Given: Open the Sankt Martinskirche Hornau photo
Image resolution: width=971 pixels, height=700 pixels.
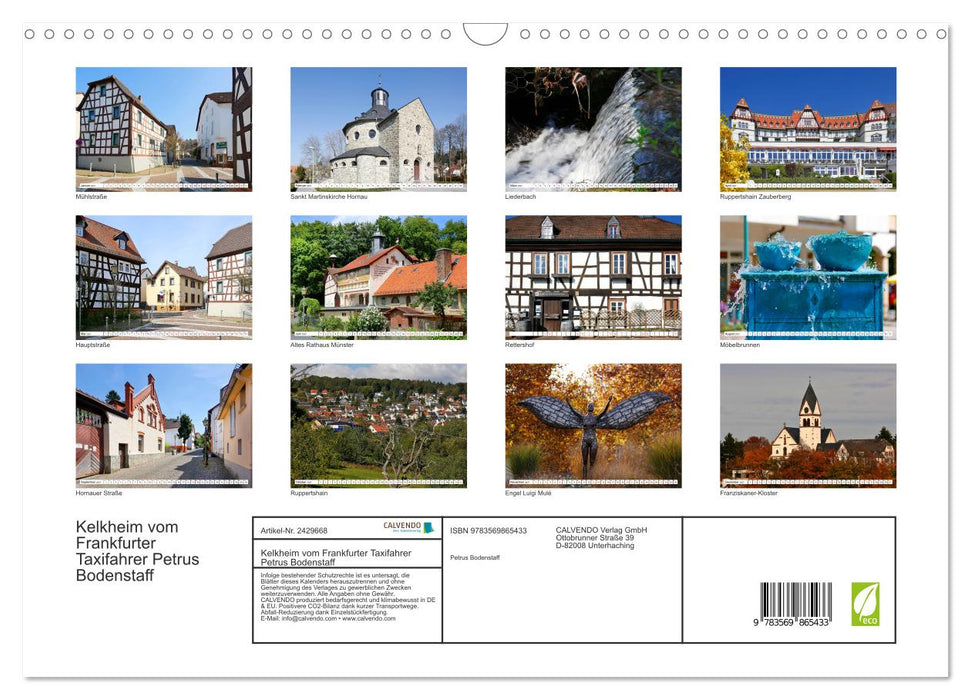Looking at the screenshot, I should click(378, 129).
